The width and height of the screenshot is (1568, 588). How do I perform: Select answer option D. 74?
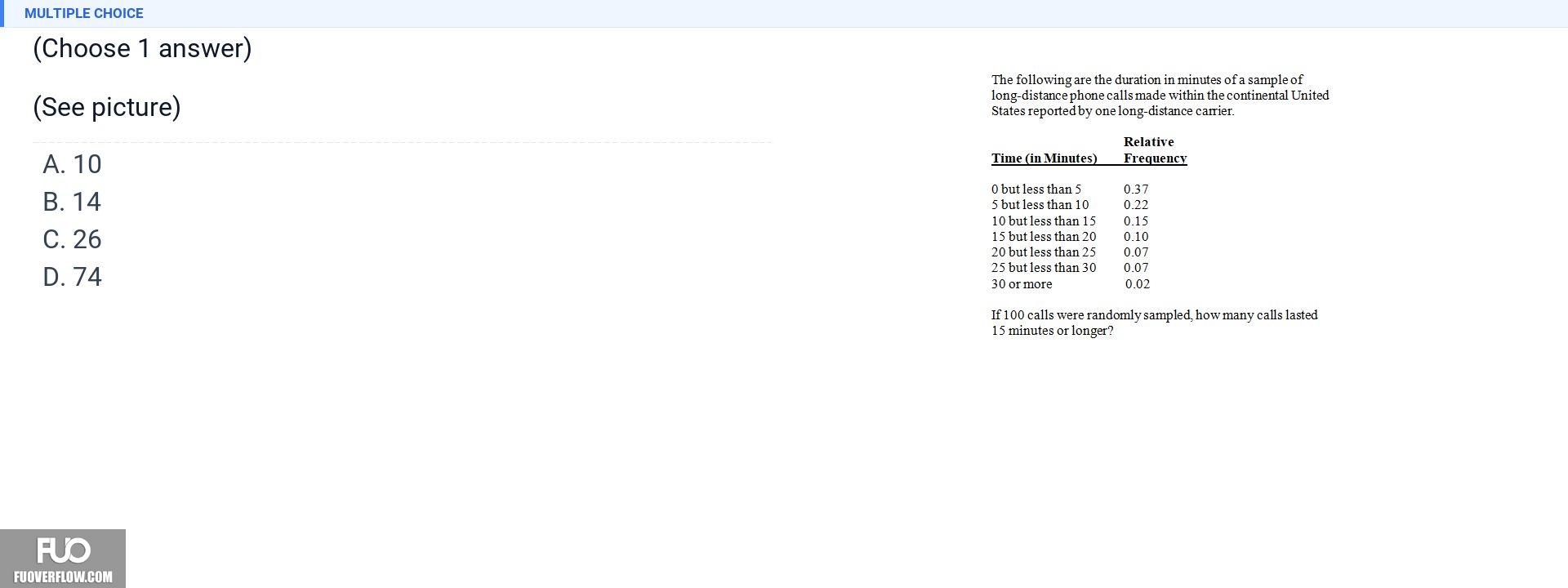72,277
